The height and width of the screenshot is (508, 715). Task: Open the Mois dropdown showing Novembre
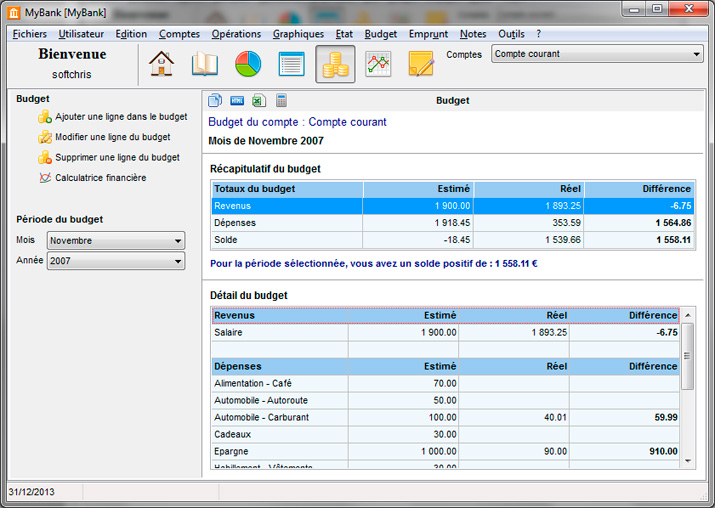(116, 241)
